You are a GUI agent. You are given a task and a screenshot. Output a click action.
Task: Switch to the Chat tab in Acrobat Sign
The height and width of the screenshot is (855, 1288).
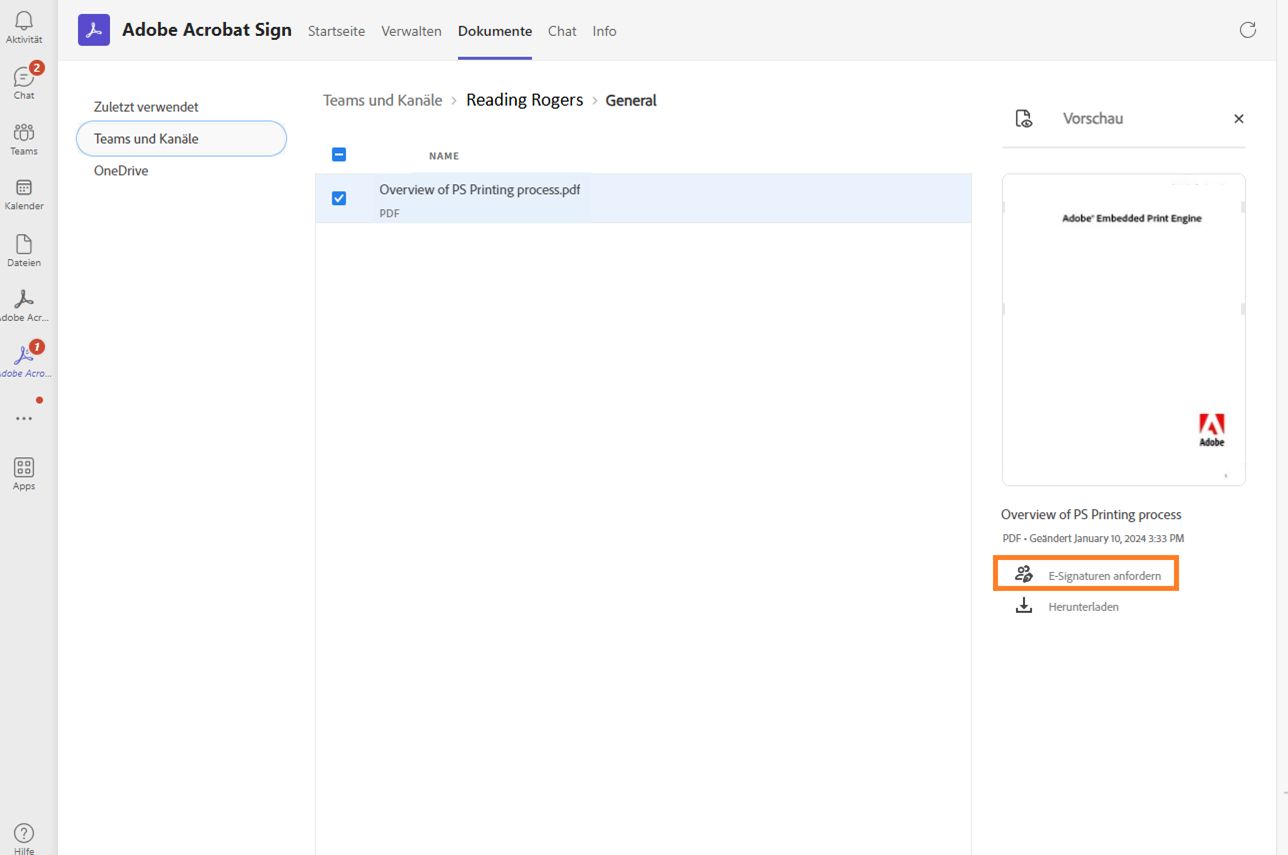pos(562,31)
